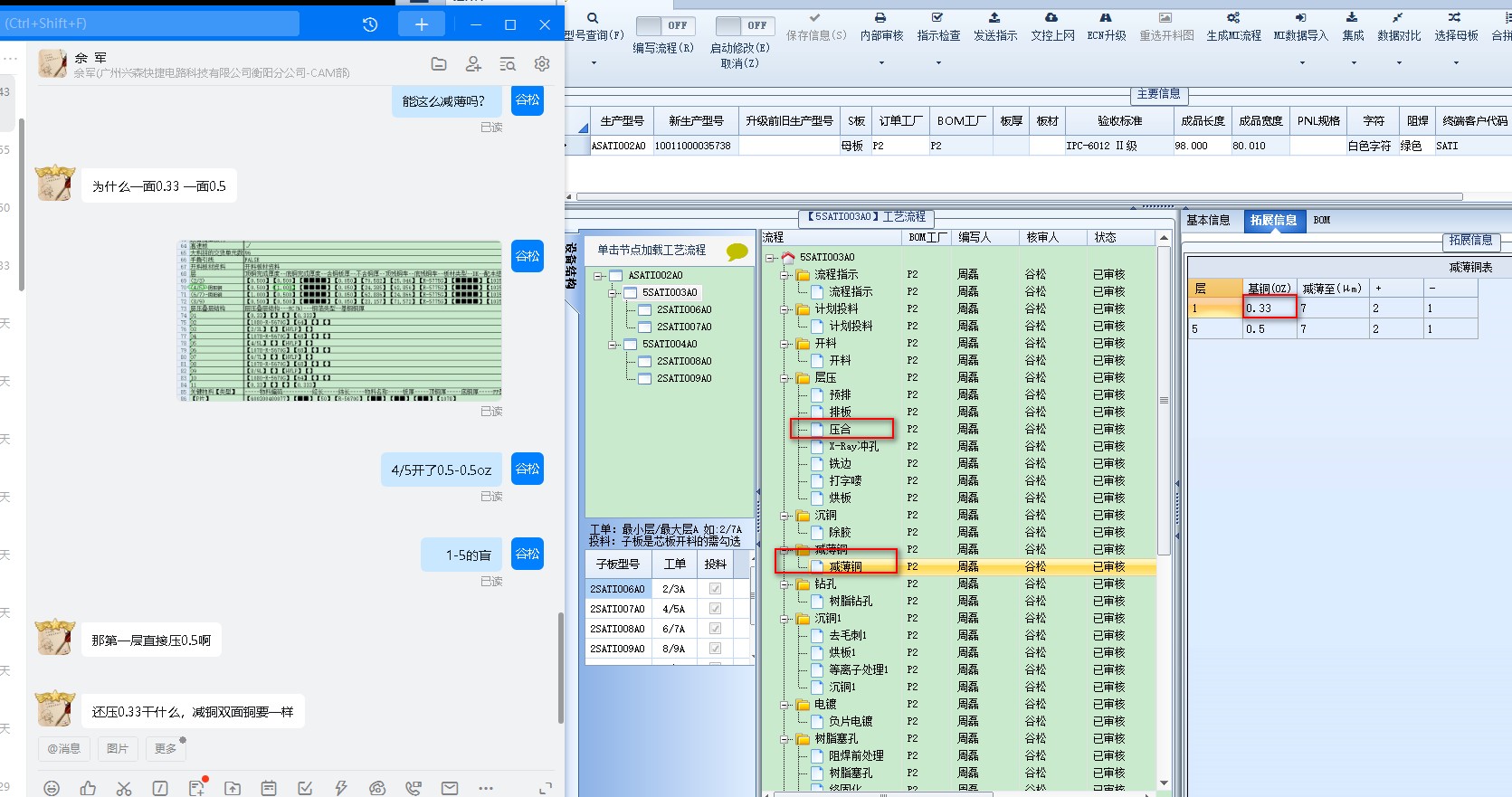Collapse the 沉铜1 folder in process tree

(786, 619)
